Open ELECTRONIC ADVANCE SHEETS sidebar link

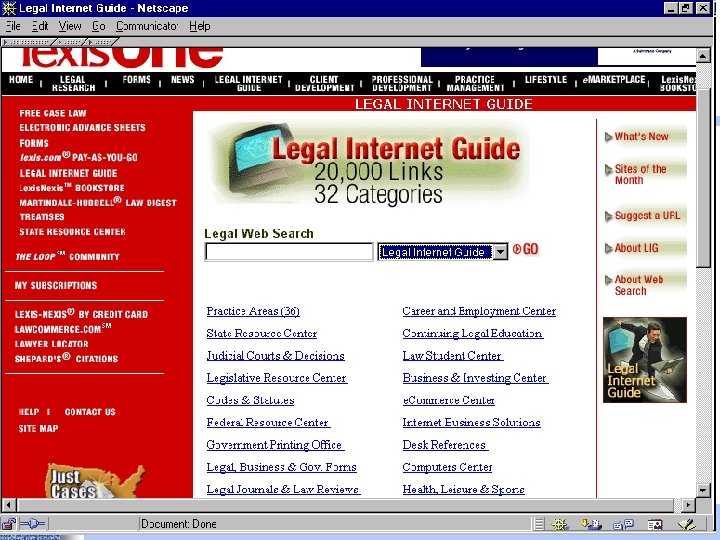pyautogui.click(x=82, y=128)
